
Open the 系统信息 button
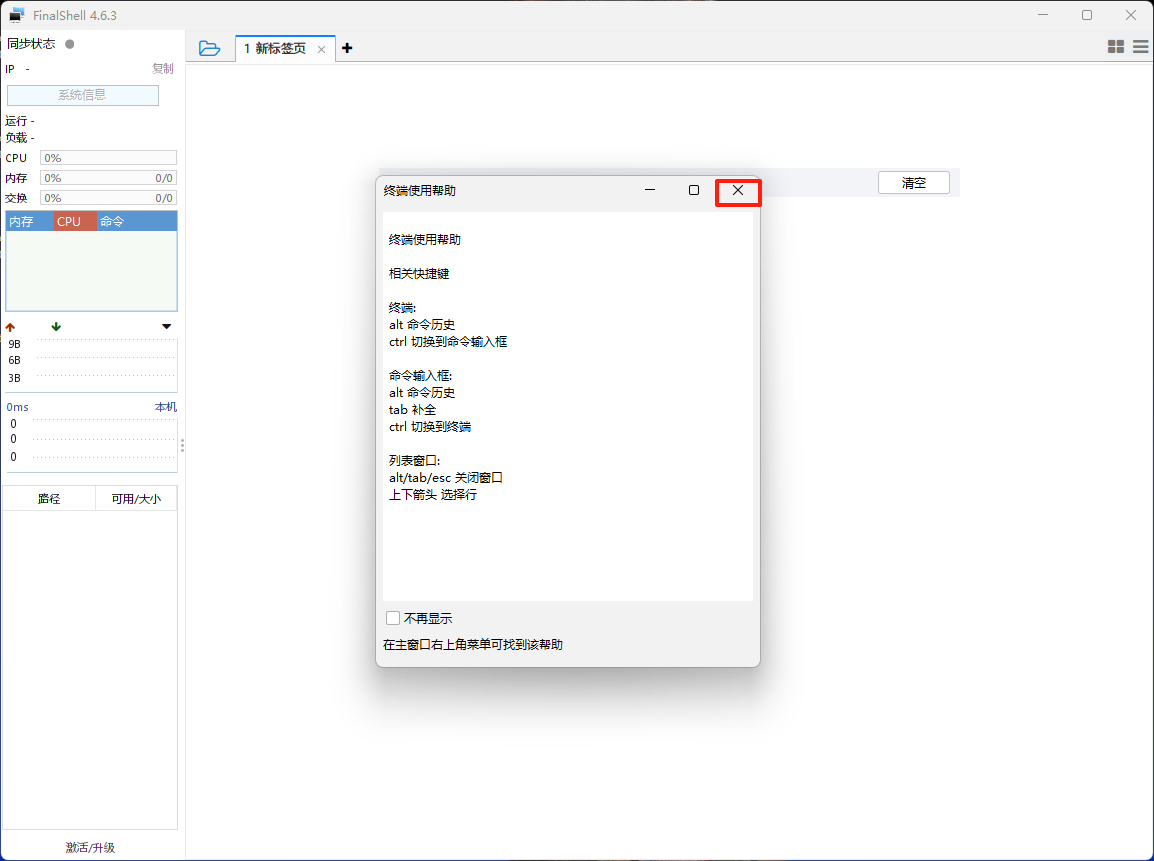(x=82, y=95)
